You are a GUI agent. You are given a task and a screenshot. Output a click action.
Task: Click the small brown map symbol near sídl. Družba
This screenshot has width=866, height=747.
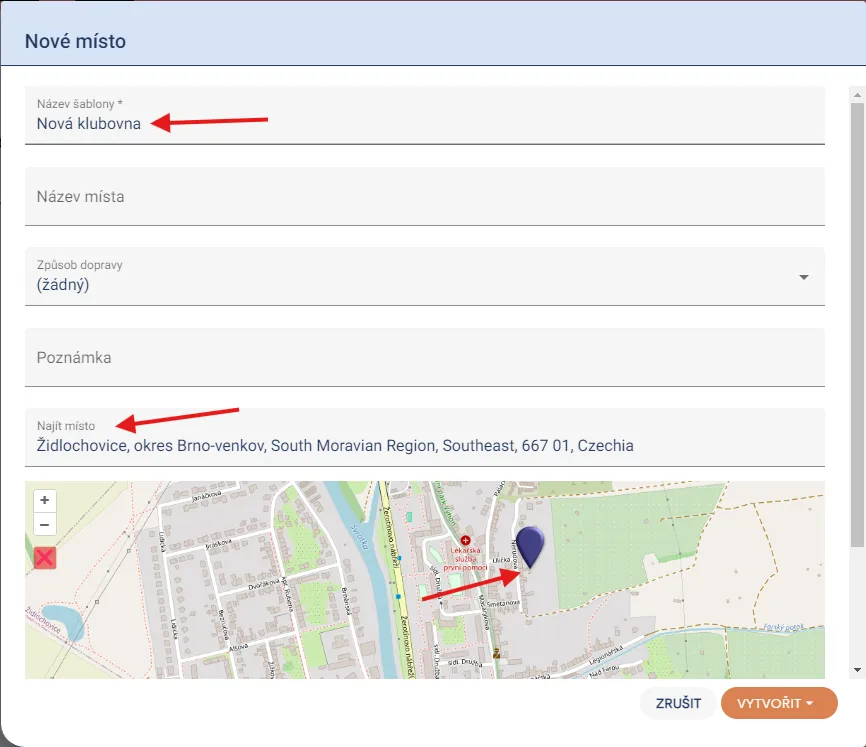[497, 653]
